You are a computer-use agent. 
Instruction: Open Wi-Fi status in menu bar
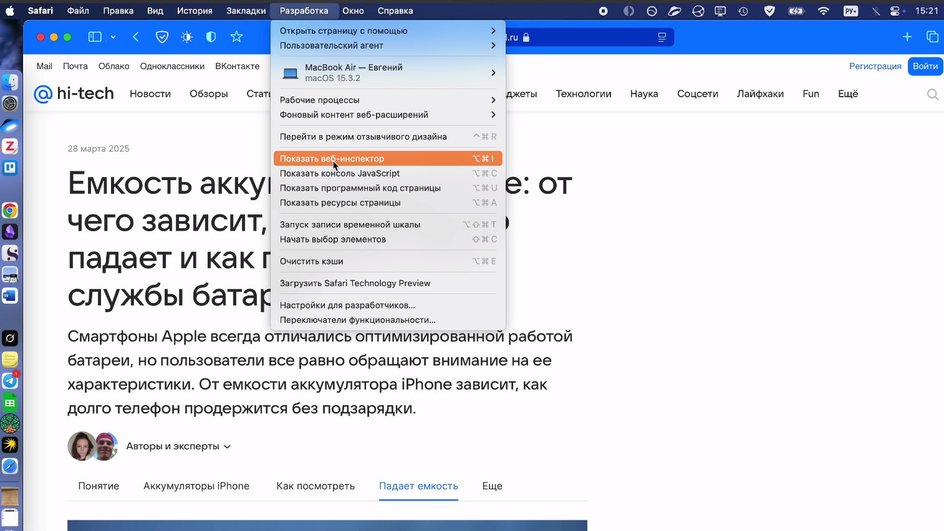(823, 11)
